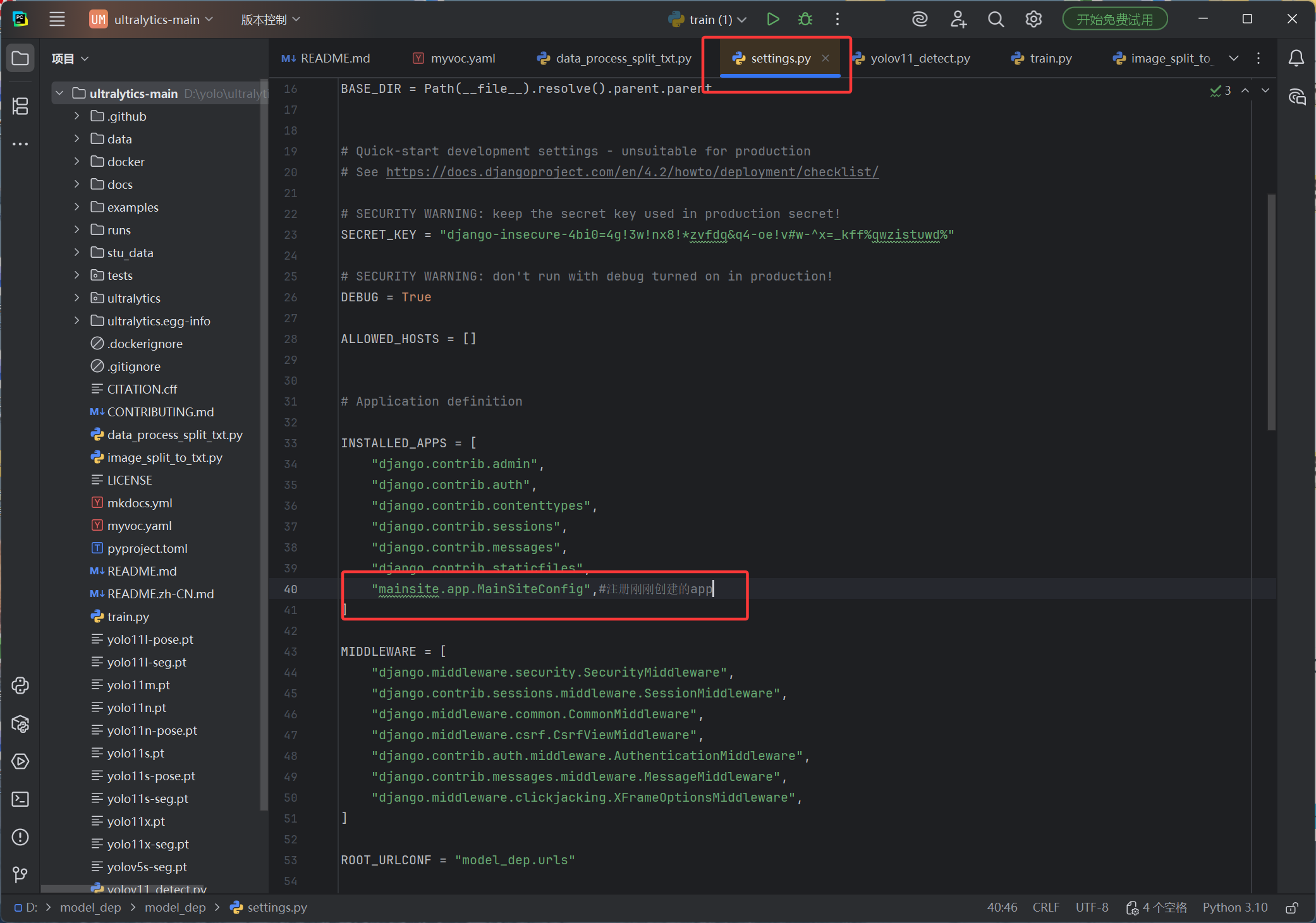Image resolution: width=1316 pixels, height=923 pixels.
Task: Toggle the read-only lock in the status bar
Action: pyautogui.click(x=1292, y=908)
